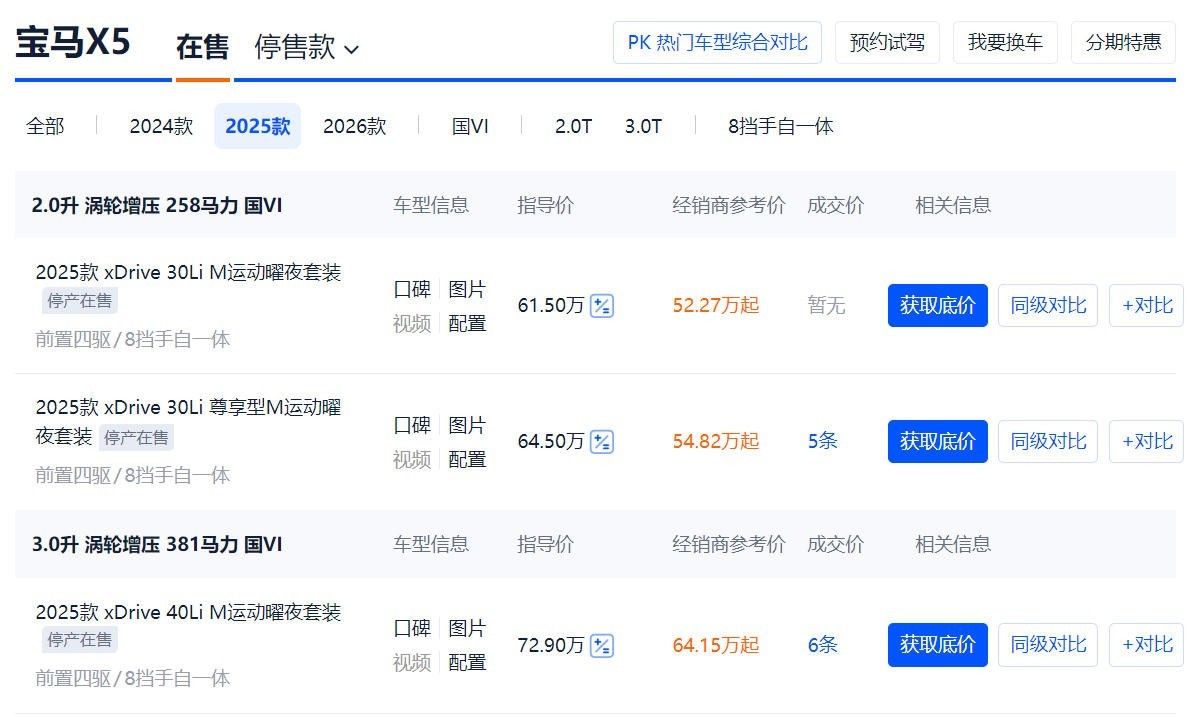1196x717 pixels.
Task: Click the 预约试驾 button
Action: coord(887,43)
